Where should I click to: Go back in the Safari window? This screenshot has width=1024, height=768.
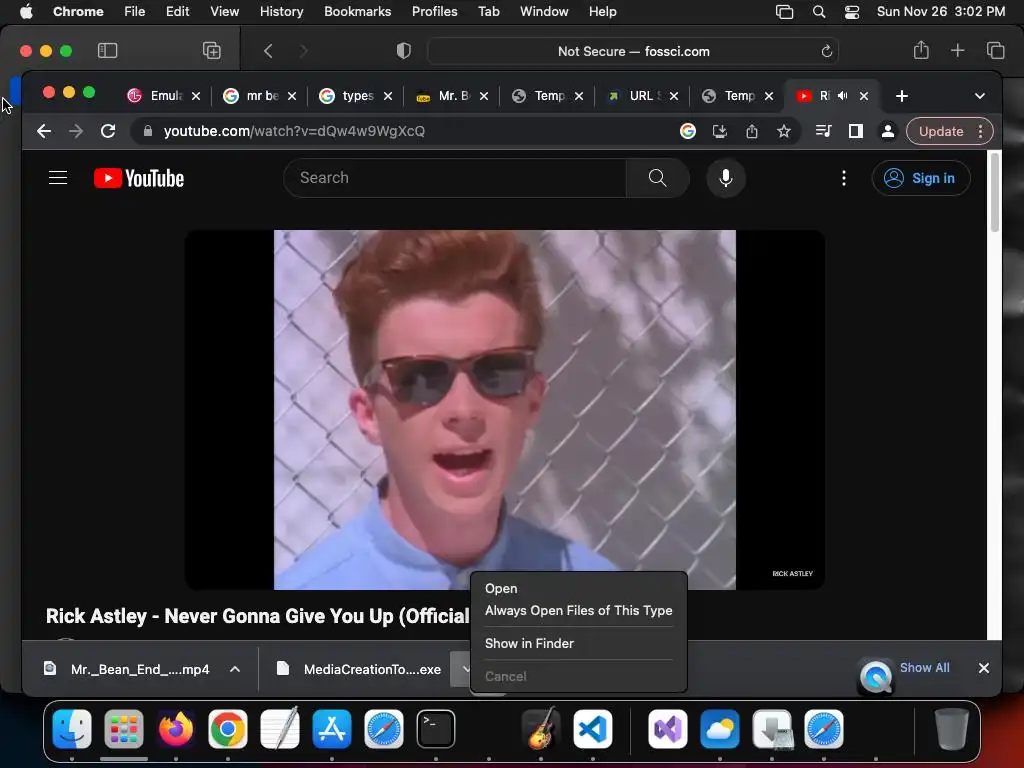click(268, 51)
